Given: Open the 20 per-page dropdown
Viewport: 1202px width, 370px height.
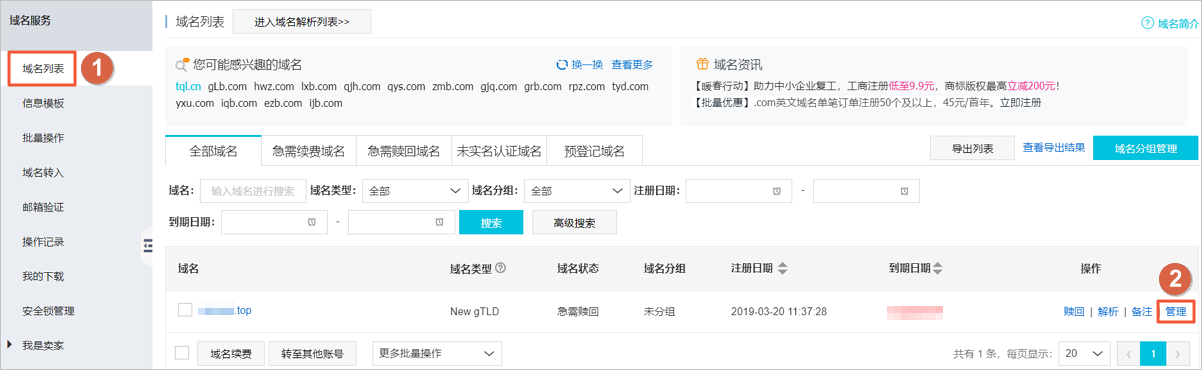Looking at the screenshot, I should pos(1084,353).
